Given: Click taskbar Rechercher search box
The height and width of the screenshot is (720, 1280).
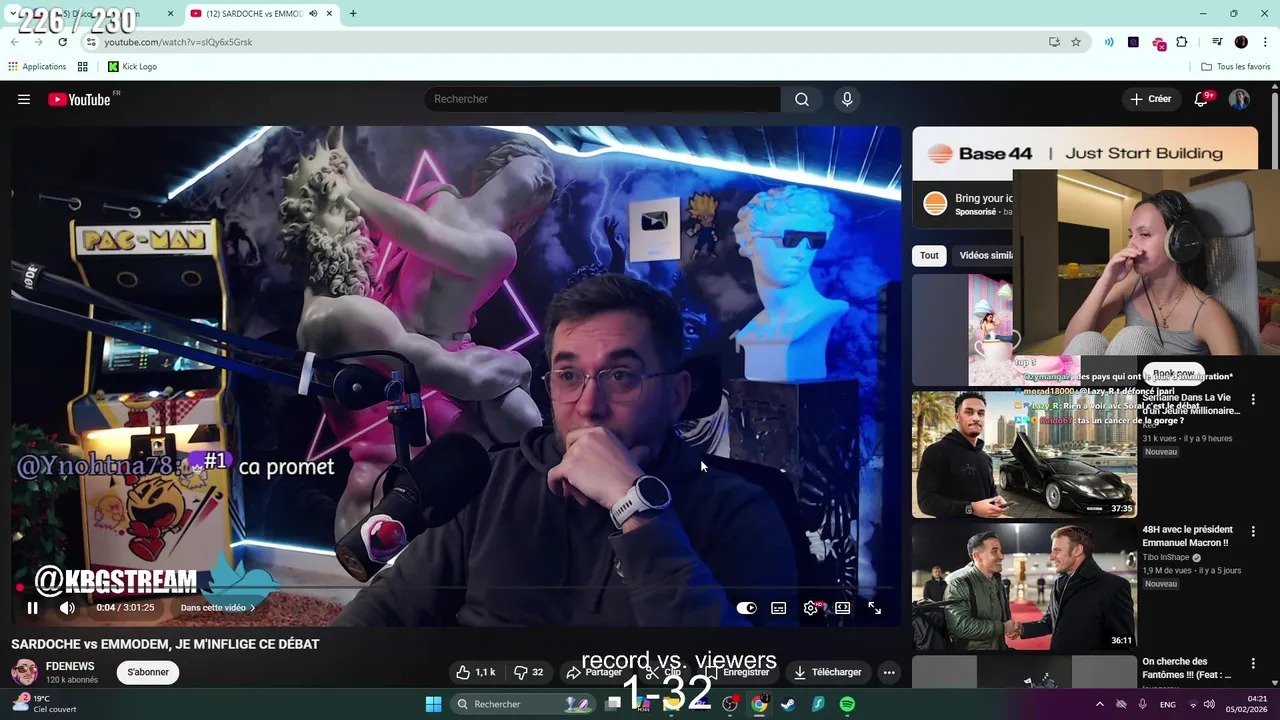Looking at the screenshot, I should (521, 704).
